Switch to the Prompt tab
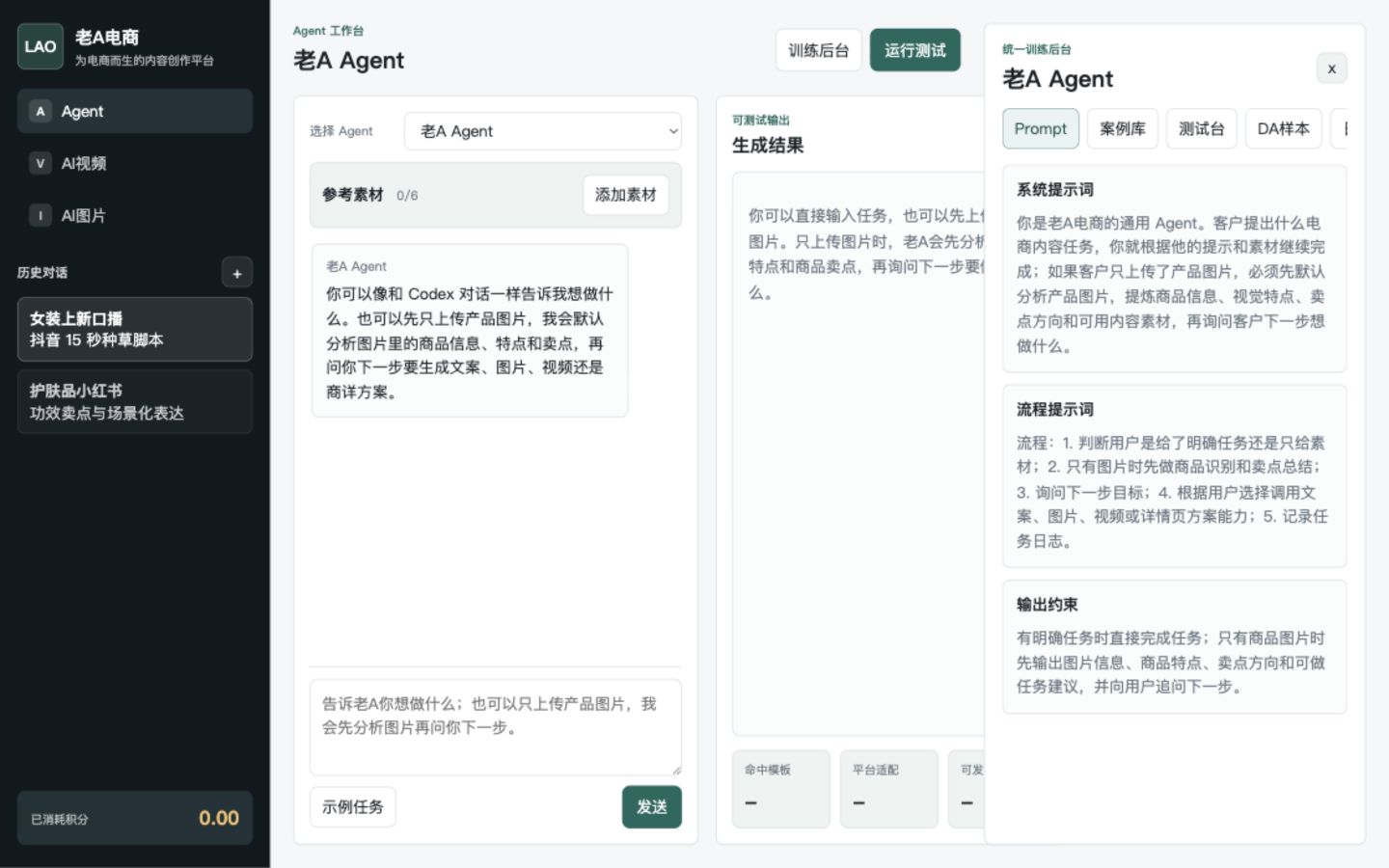The image size is (1389, 868). (x=1041, y=128)
